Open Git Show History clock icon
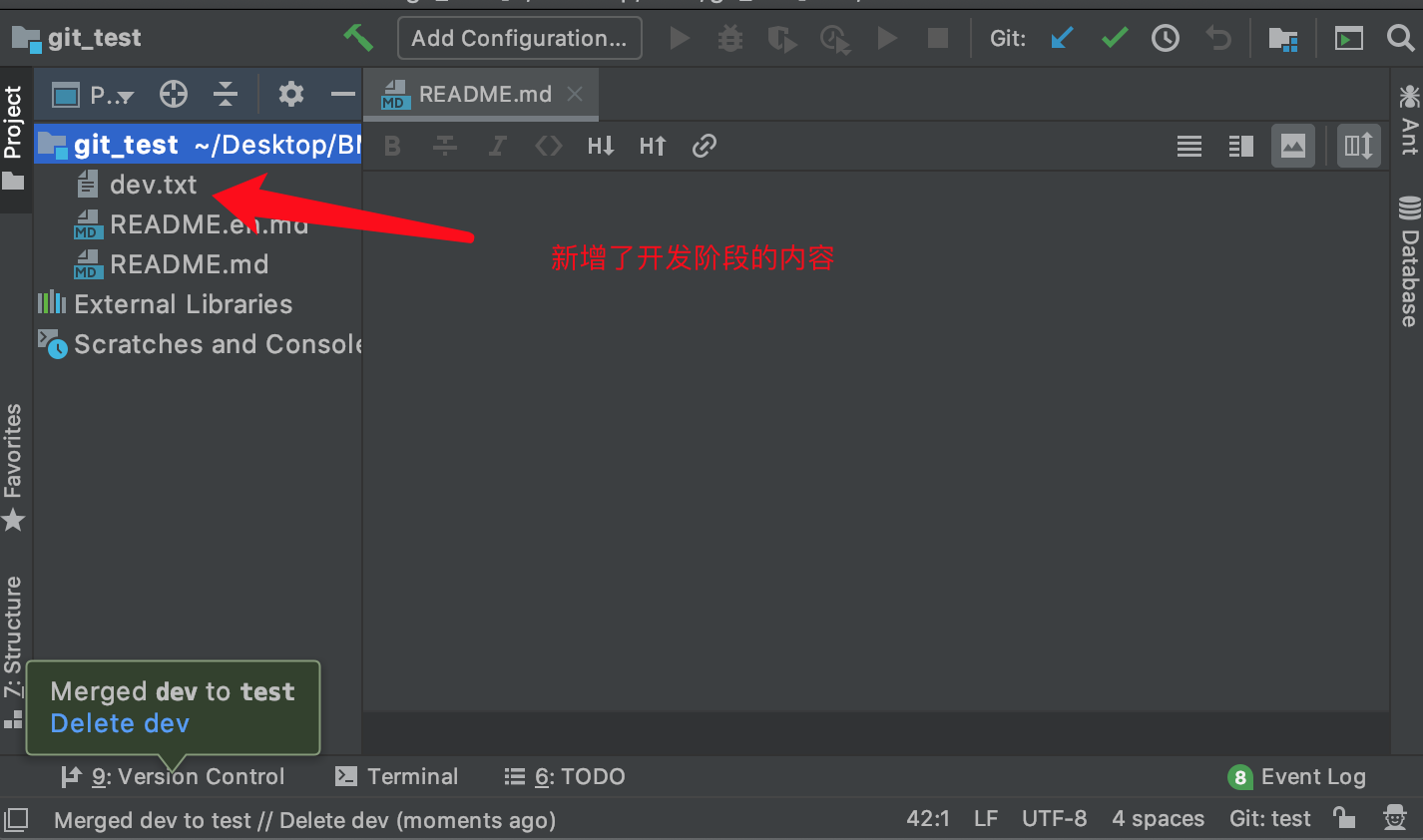 click(x=1166, y=38)
